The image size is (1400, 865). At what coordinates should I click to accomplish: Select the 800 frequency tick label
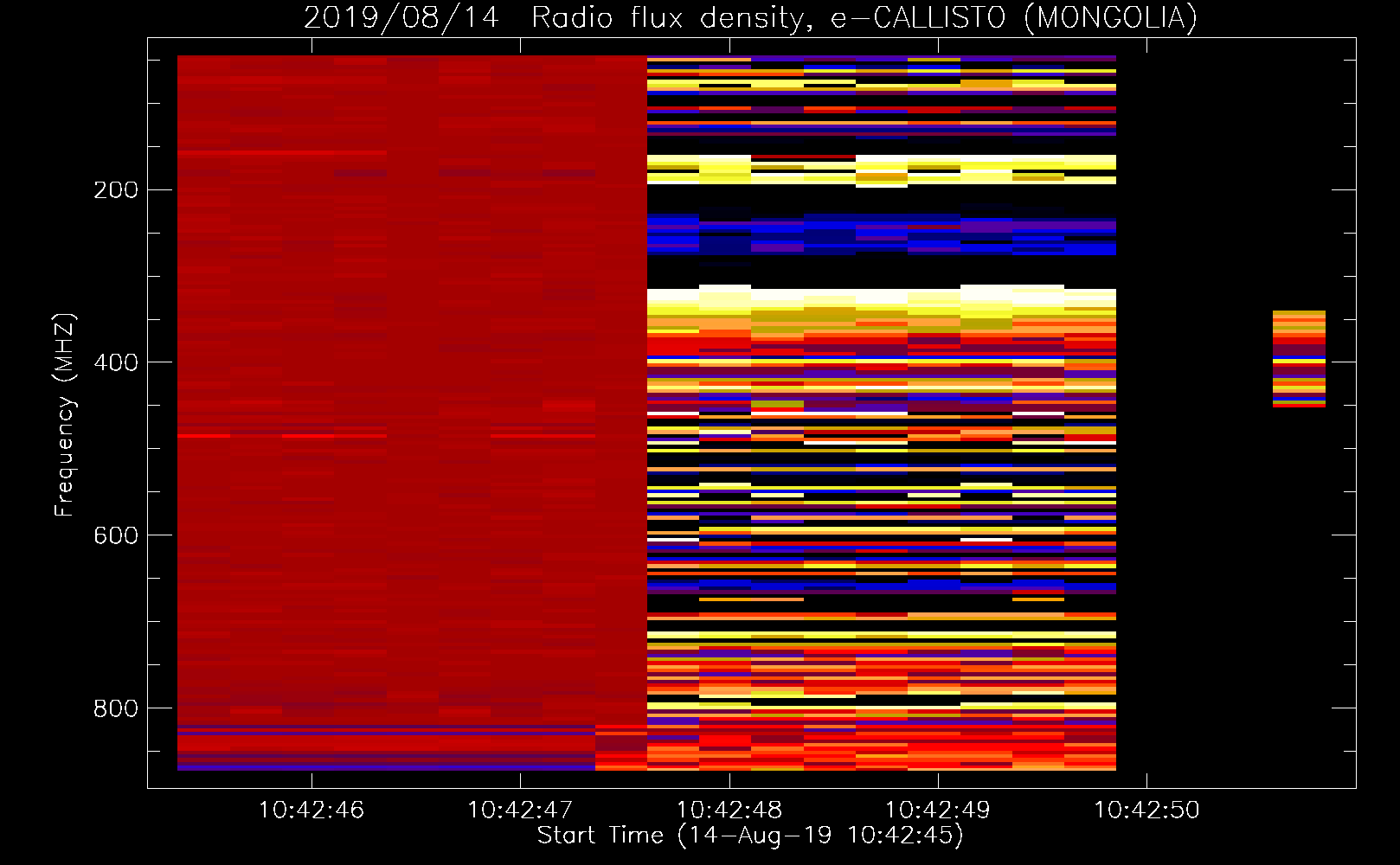pos(116,708)
